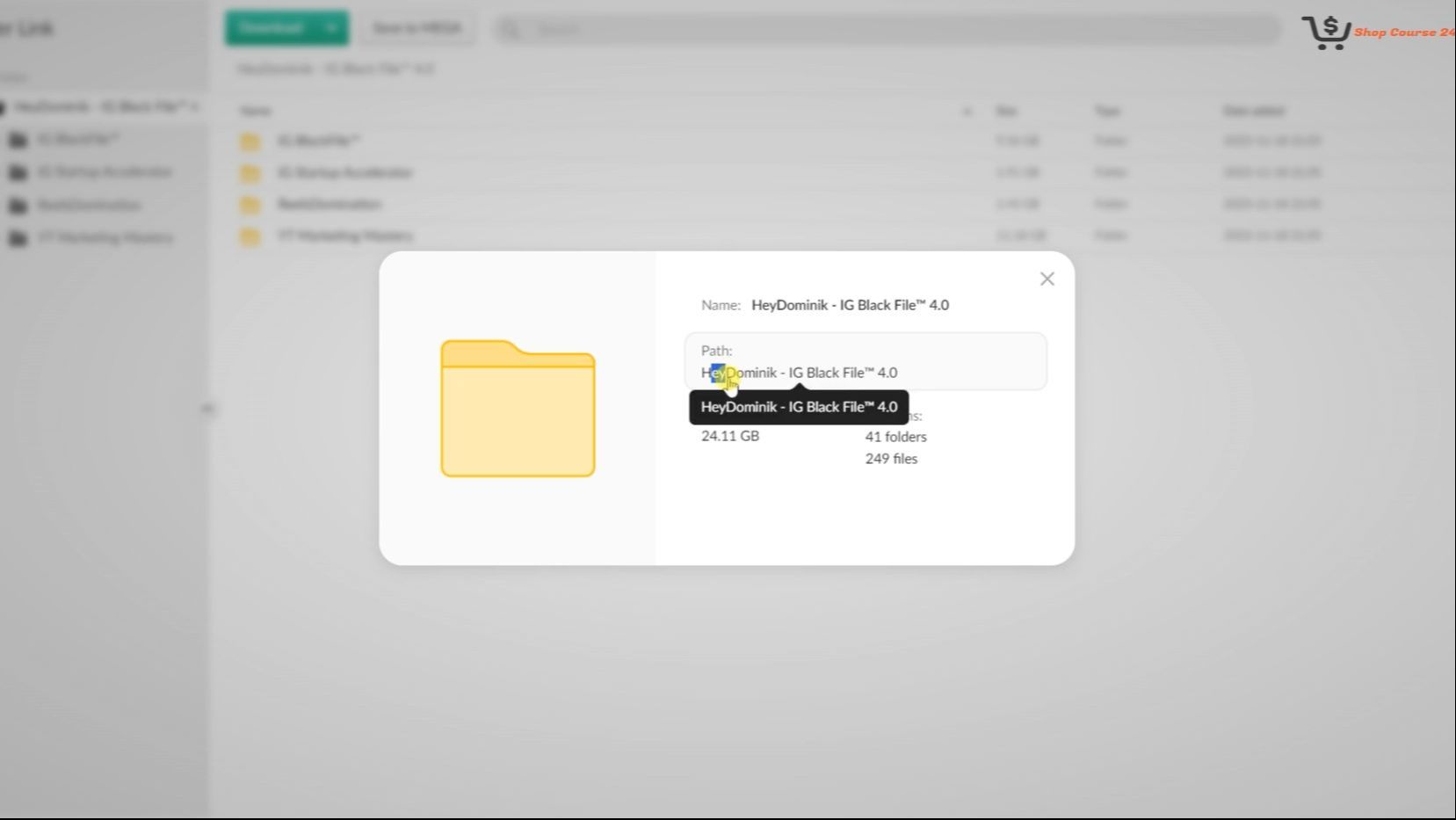Click the shopping cart dollar icon
This screenshot has height=820, width=1456.
point(1327,33)
